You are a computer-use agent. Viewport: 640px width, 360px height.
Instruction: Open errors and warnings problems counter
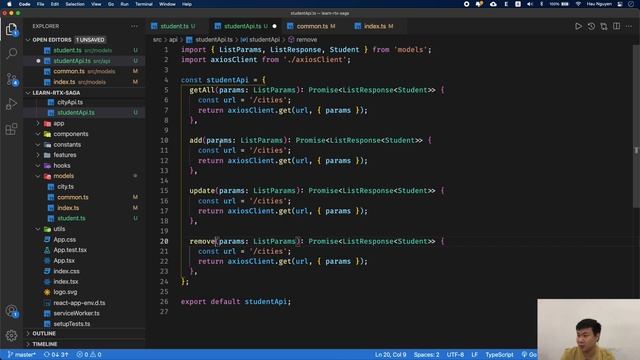click(89, 355)
